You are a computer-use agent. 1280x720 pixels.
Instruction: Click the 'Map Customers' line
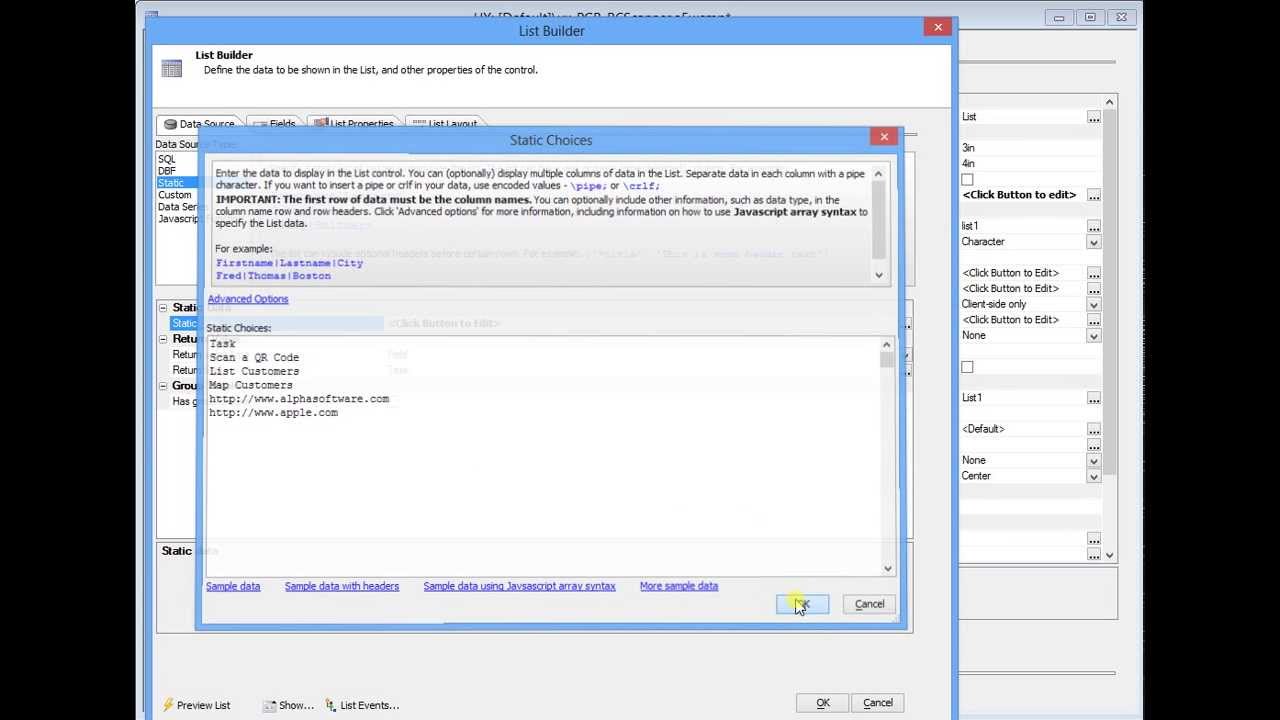point(251,385)
